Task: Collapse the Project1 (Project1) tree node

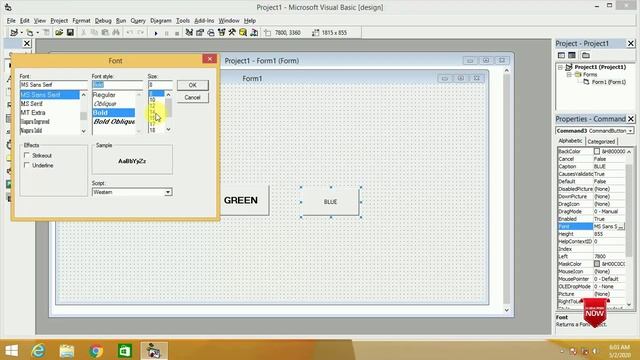Action: click(x=560, y=67)
